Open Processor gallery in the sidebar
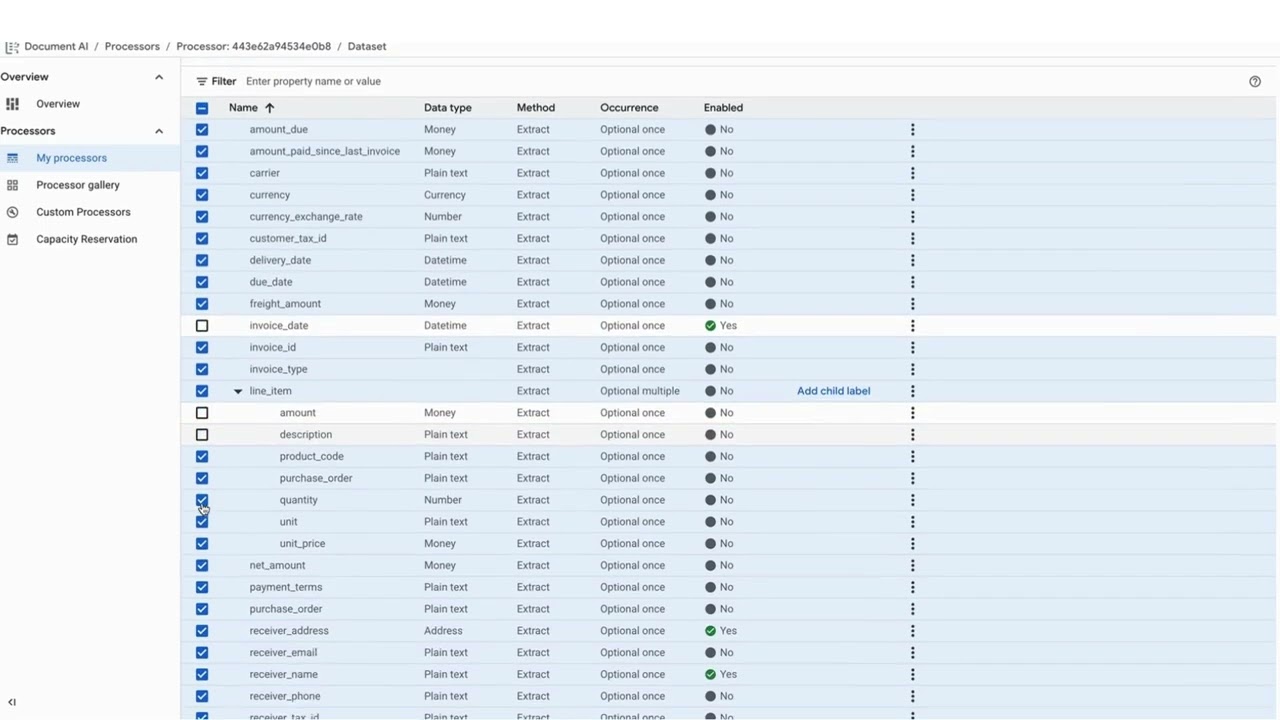Viewport: 1280px width, 720px height. 78,185
